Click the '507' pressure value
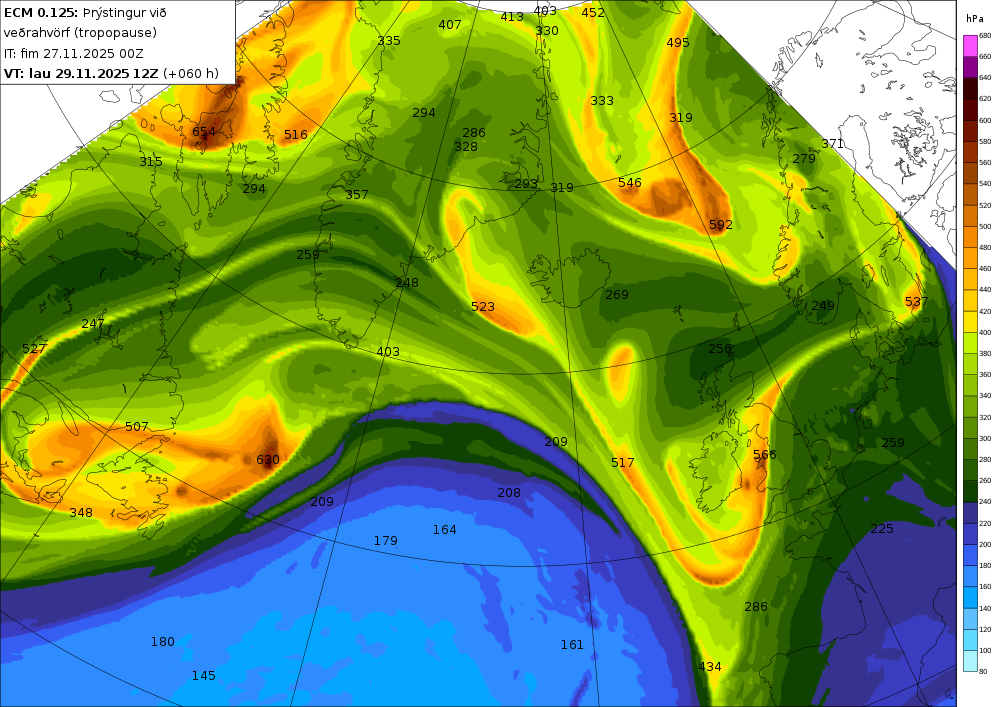Image resolution: width=1000 pixels, height=707 pixels. pyautogui.click(x=136, y=427)
